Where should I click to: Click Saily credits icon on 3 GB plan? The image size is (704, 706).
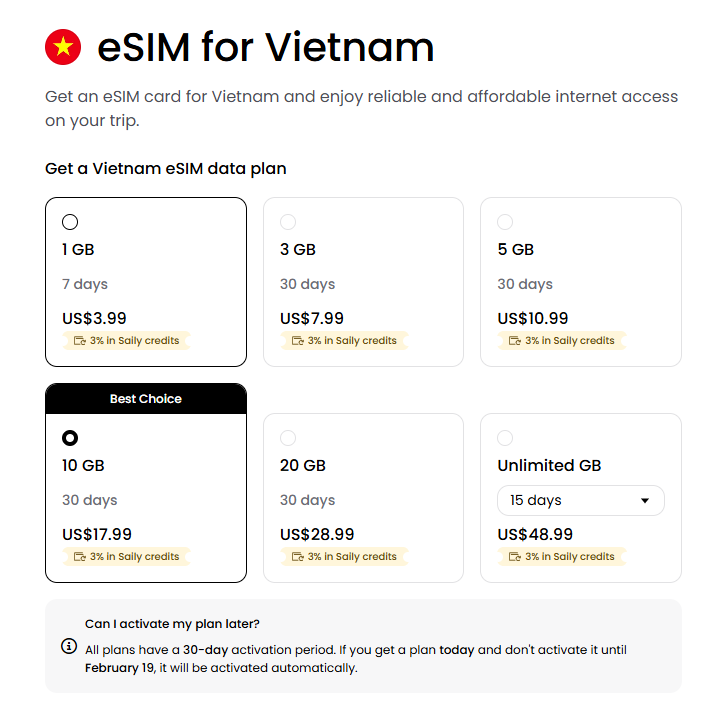pos(297,341)
